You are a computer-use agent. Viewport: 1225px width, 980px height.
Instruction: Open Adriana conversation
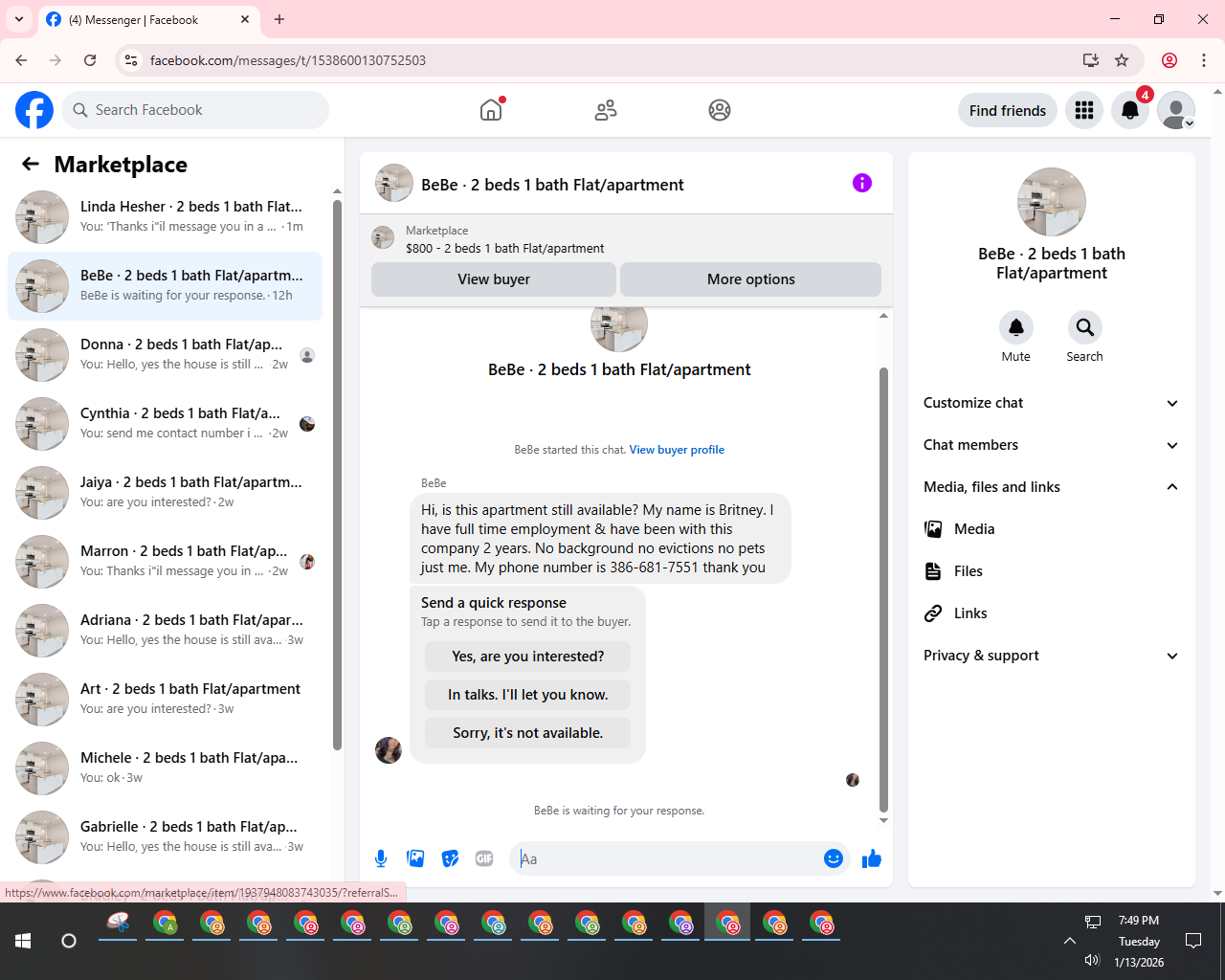(166, 631)
